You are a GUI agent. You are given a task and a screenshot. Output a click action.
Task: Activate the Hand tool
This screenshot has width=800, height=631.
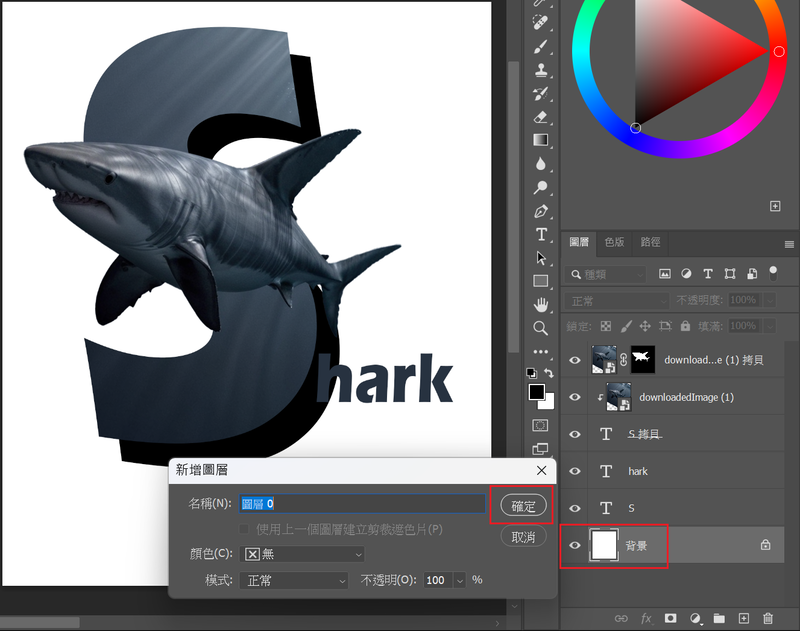click(541, 304)
